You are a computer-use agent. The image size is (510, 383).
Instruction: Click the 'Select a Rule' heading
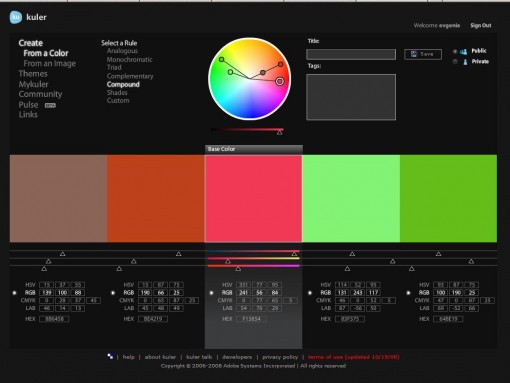click(x=119, y=43)
